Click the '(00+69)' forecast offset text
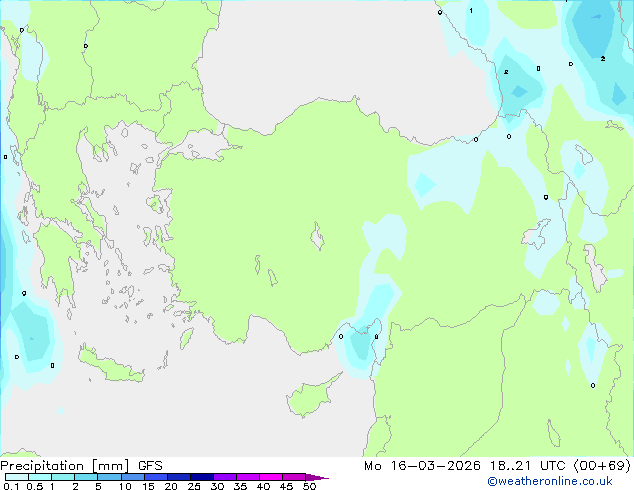The image size is (634, 490). 602,466
